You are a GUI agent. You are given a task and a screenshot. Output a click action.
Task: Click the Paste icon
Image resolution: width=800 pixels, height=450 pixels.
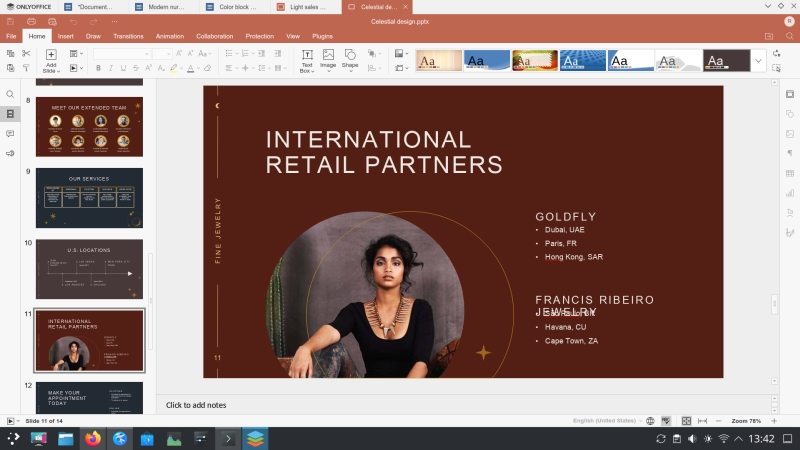click(x=10, y=68)
